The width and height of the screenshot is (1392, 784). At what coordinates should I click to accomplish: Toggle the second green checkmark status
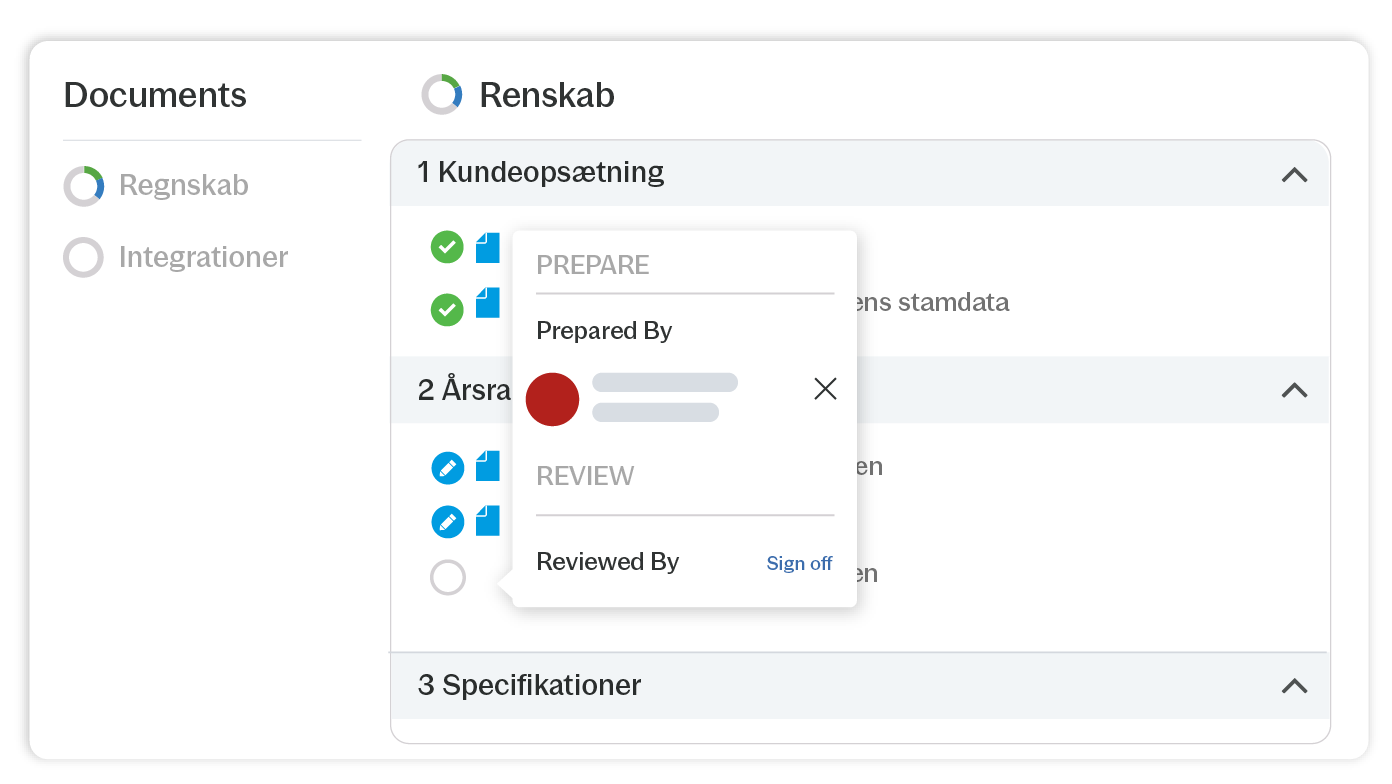(x=447, y=310)
